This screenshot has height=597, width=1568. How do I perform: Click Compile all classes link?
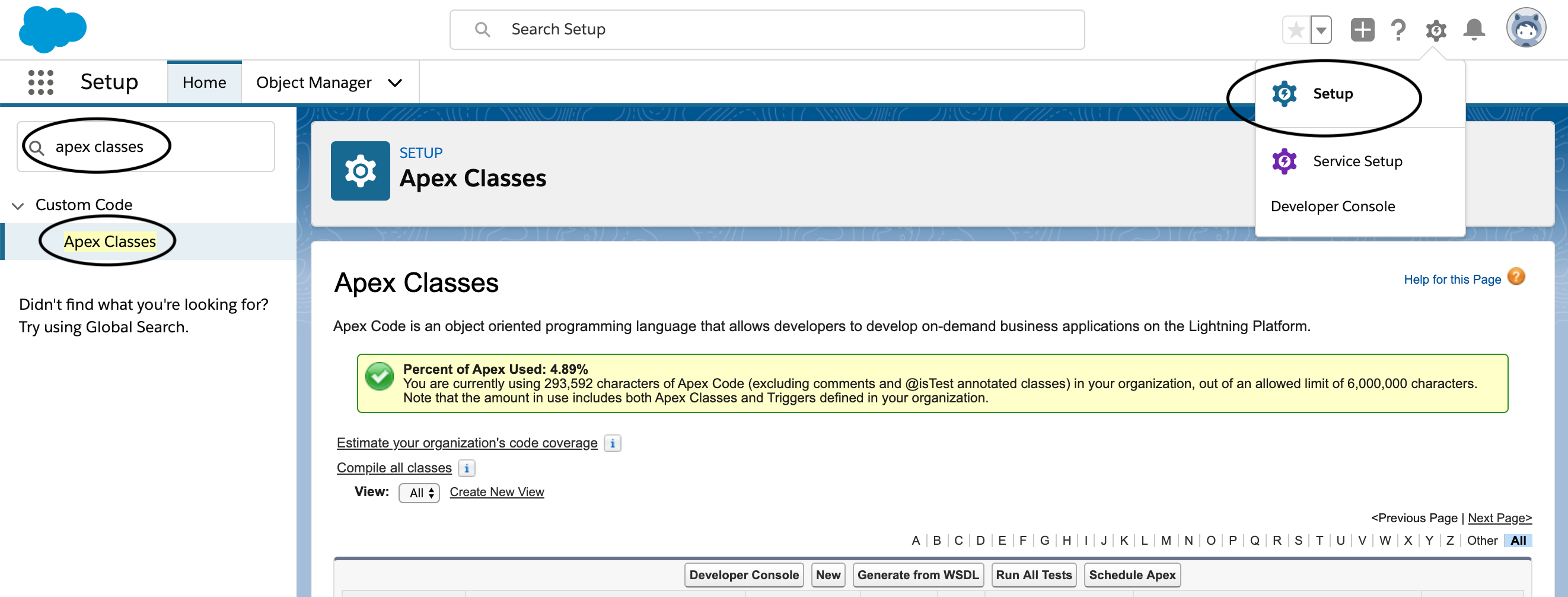coord(394,468)
